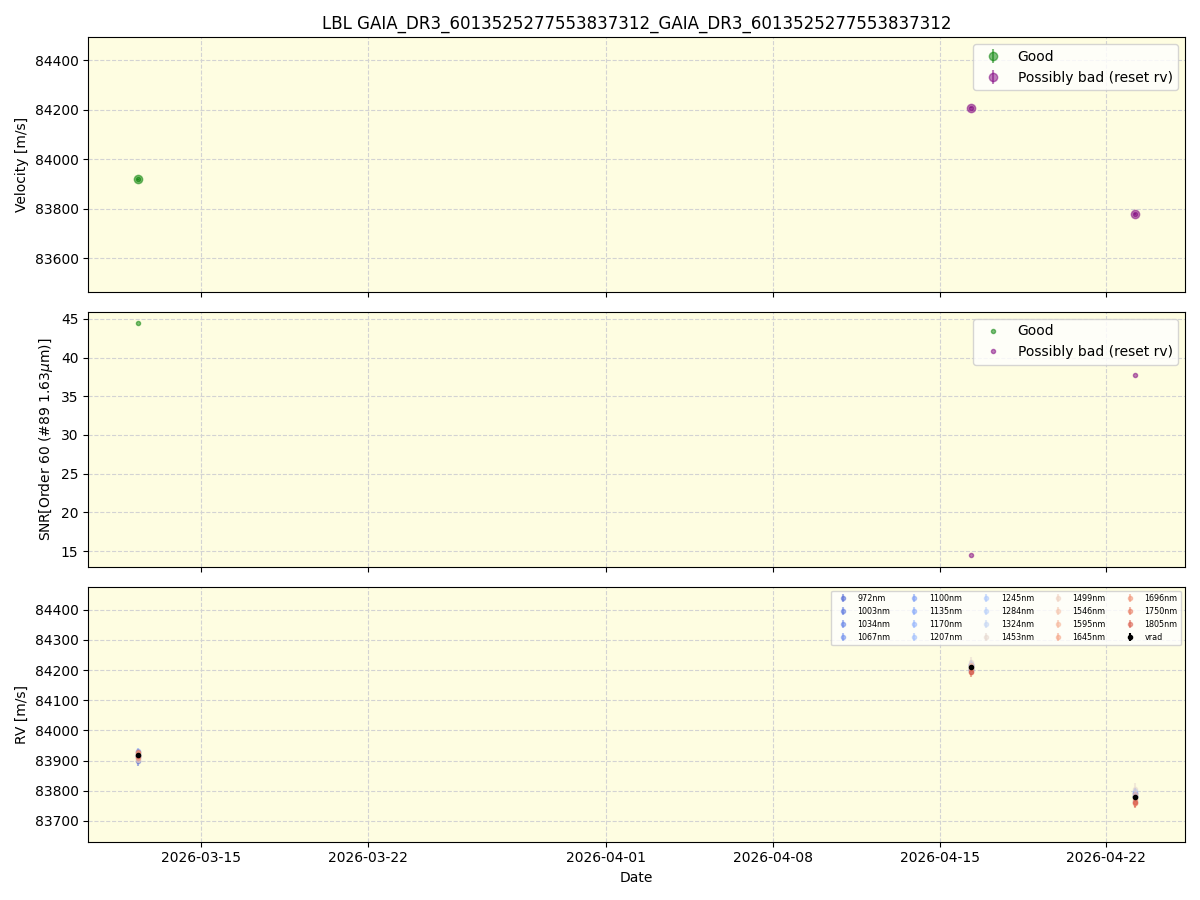Click the Good marker in velocity legend
Screen dimensions: 1200x900
click(993, 57)
